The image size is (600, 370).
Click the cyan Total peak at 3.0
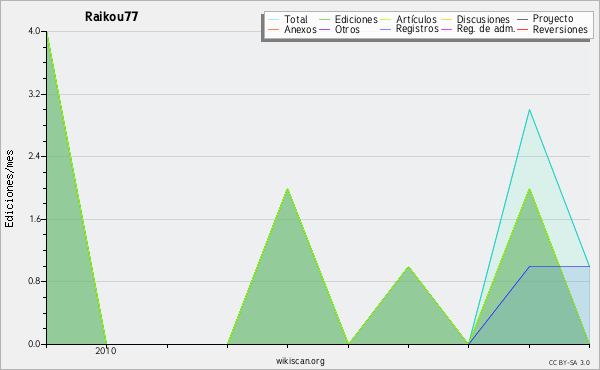pos(529,110)
